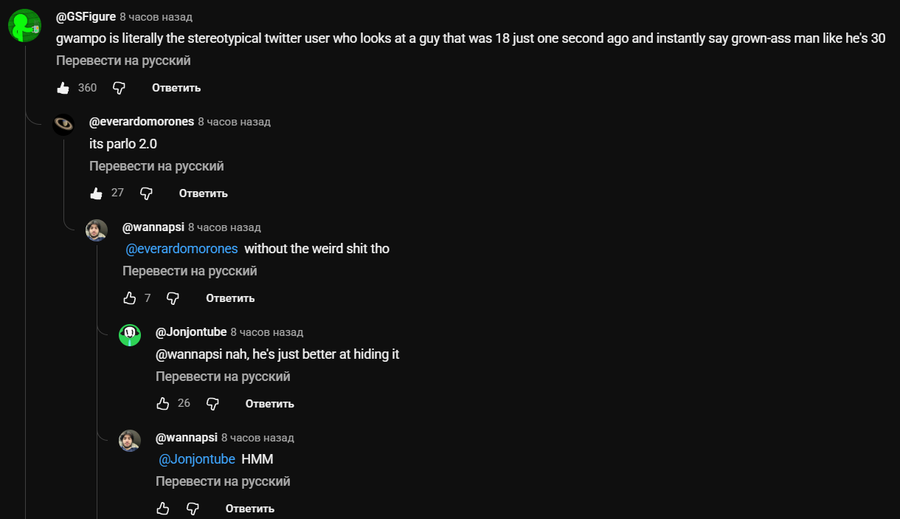Like 'without the weird shit tho' reply

click(x=130, y=298)
